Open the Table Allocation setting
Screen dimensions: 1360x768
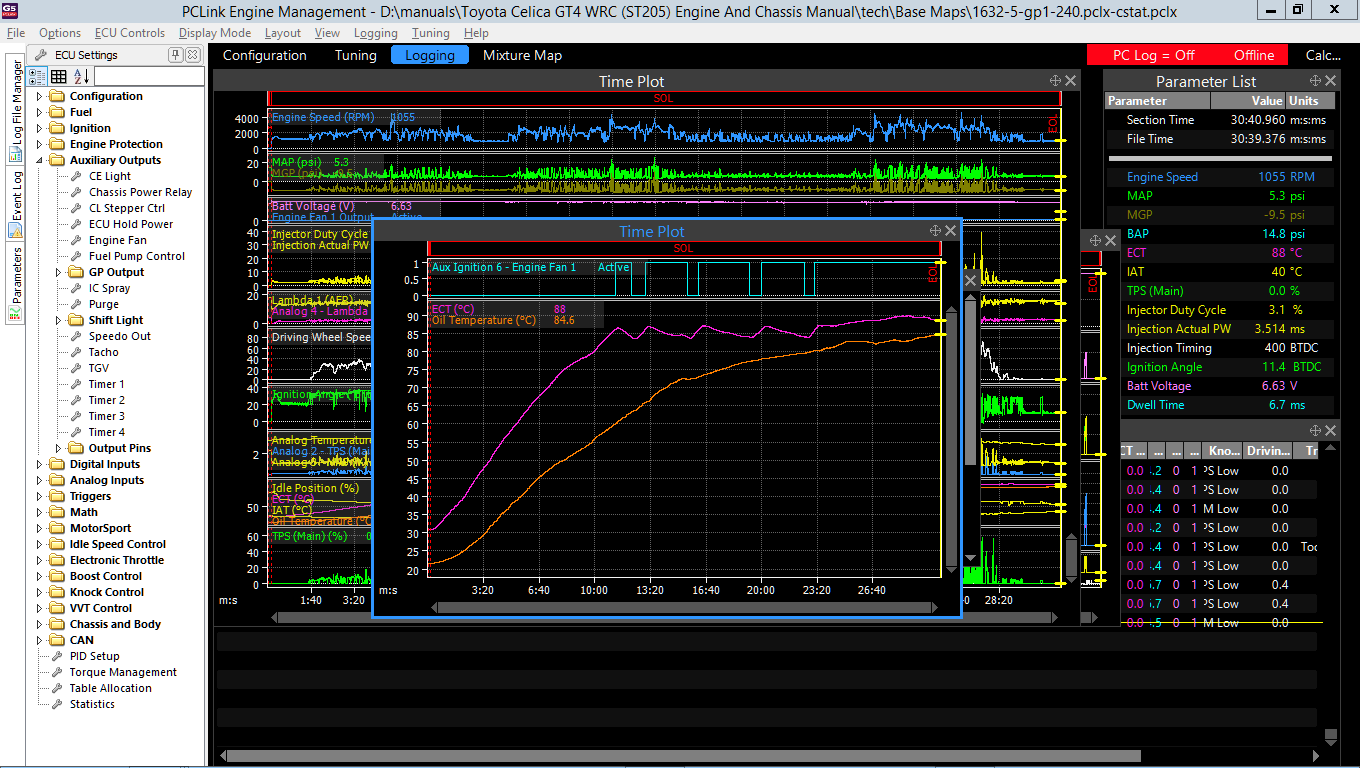click(x=110, y=688)
